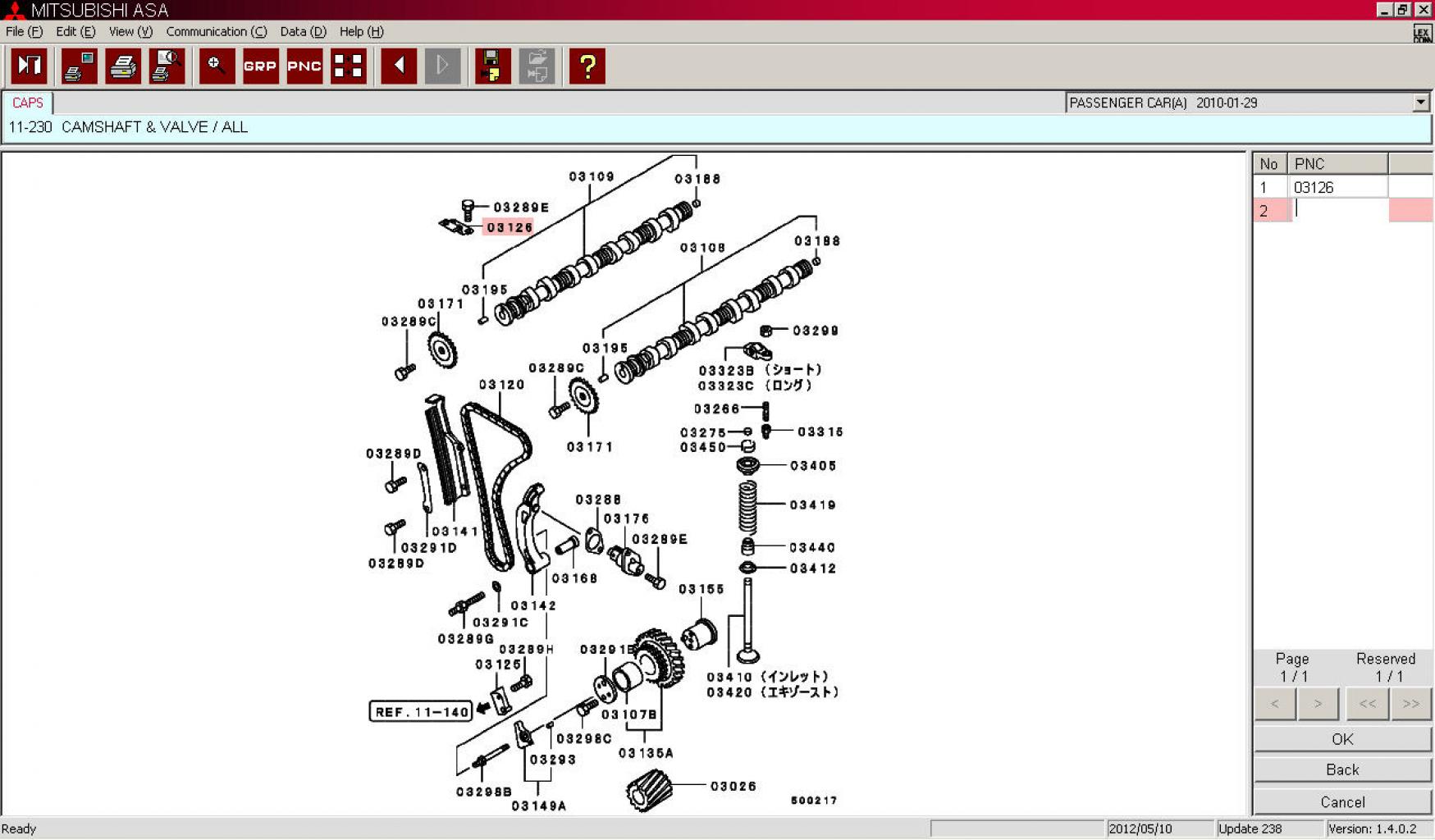Click the empty PNC input on row 2

(x=1338, y=211)
